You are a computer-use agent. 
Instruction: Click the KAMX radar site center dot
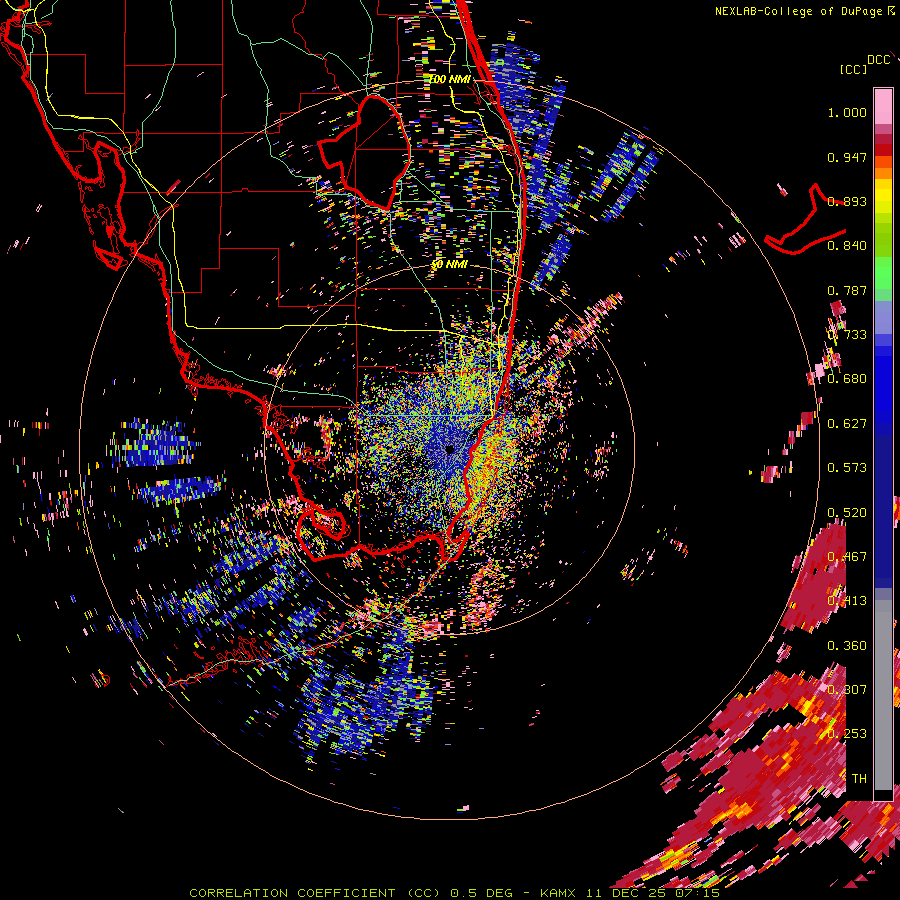pyautogui.click(x=449, y=449)
